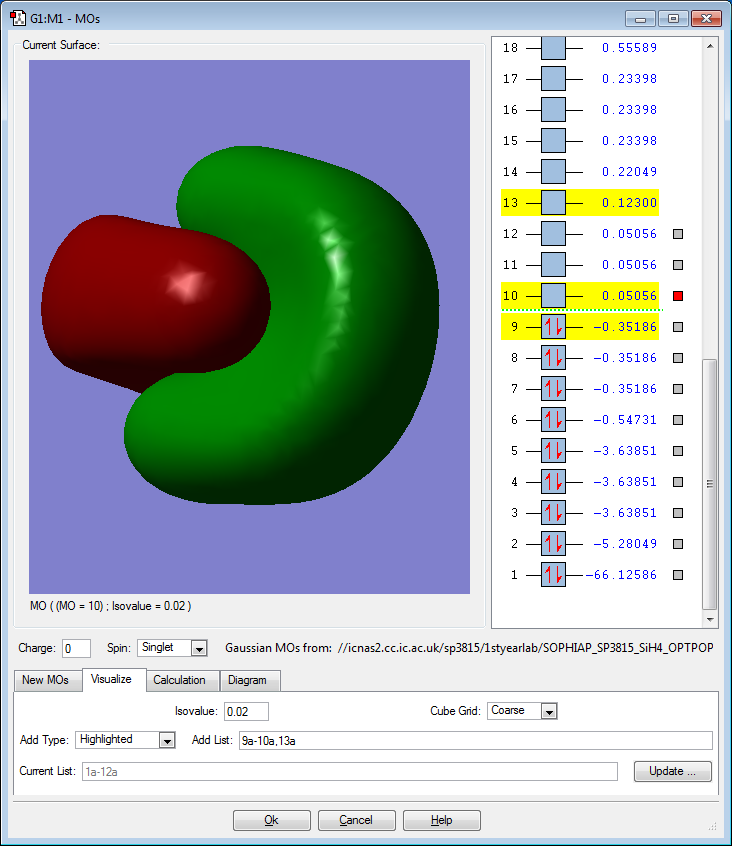The height and width of the screenshot is (846, 732).
Task: Click scroll up arrow in MO list
Action: coord(710,46)
